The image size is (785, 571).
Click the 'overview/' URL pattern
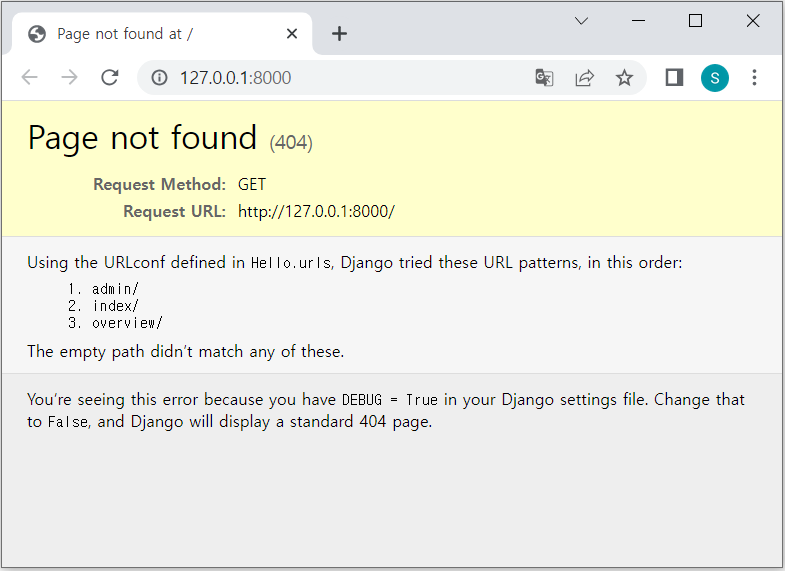pyautogui.click(x=127, y=323)
